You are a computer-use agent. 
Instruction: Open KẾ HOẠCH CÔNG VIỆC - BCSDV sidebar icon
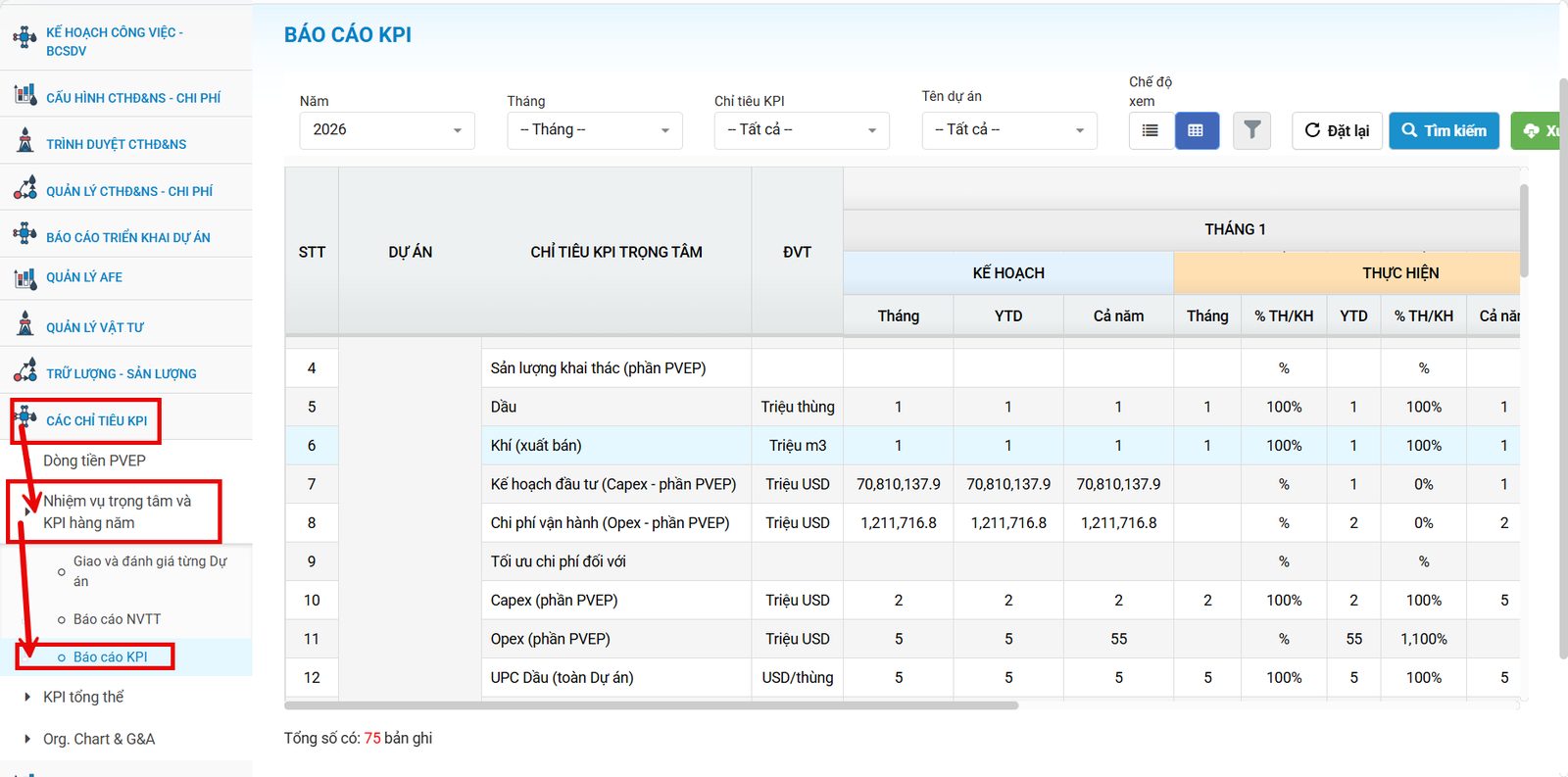click(24, 38)
